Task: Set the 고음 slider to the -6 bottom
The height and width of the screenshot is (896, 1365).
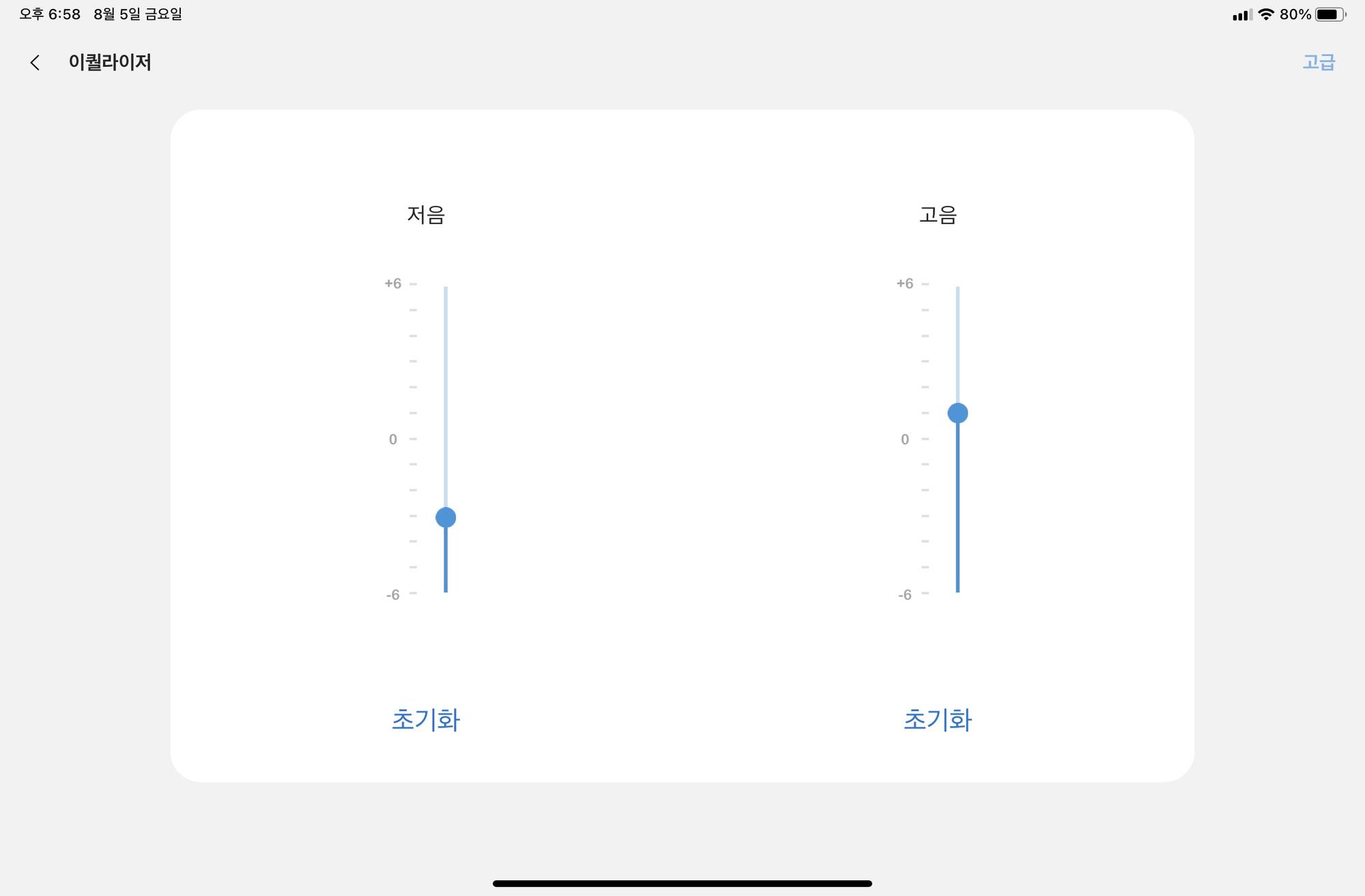Action: (958, 591)
